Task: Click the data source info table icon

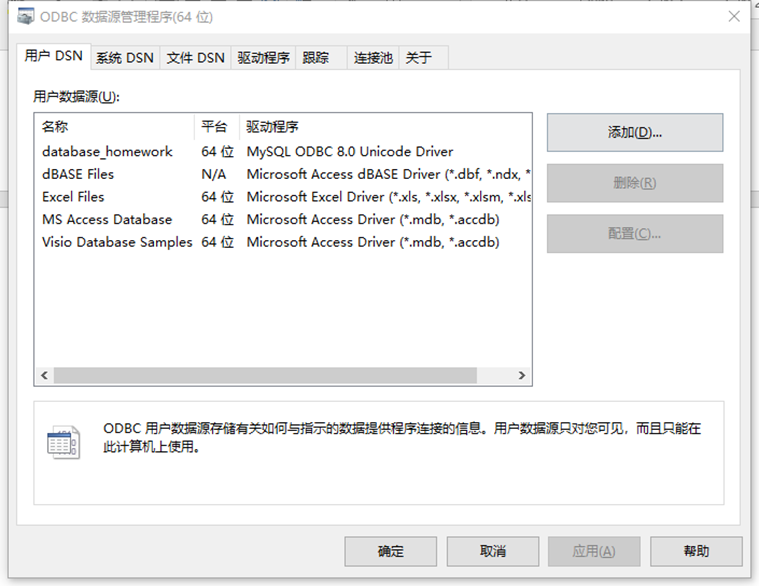Action: pos(63,442)
